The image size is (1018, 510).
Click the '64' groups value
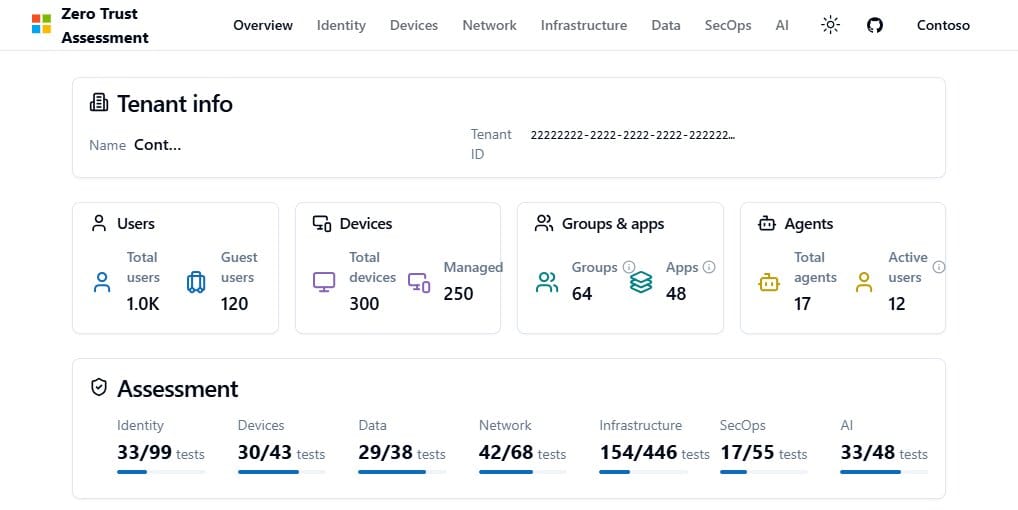tap(582, 294)
